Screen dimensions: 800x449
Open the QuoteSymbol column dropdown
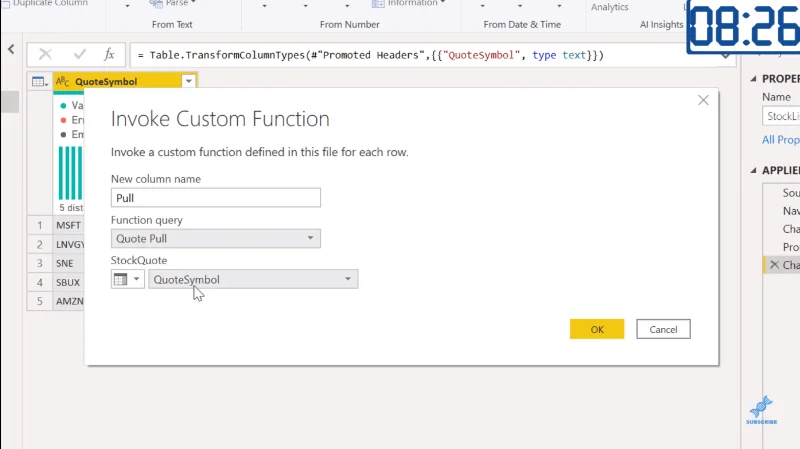(x=253, y=279)
